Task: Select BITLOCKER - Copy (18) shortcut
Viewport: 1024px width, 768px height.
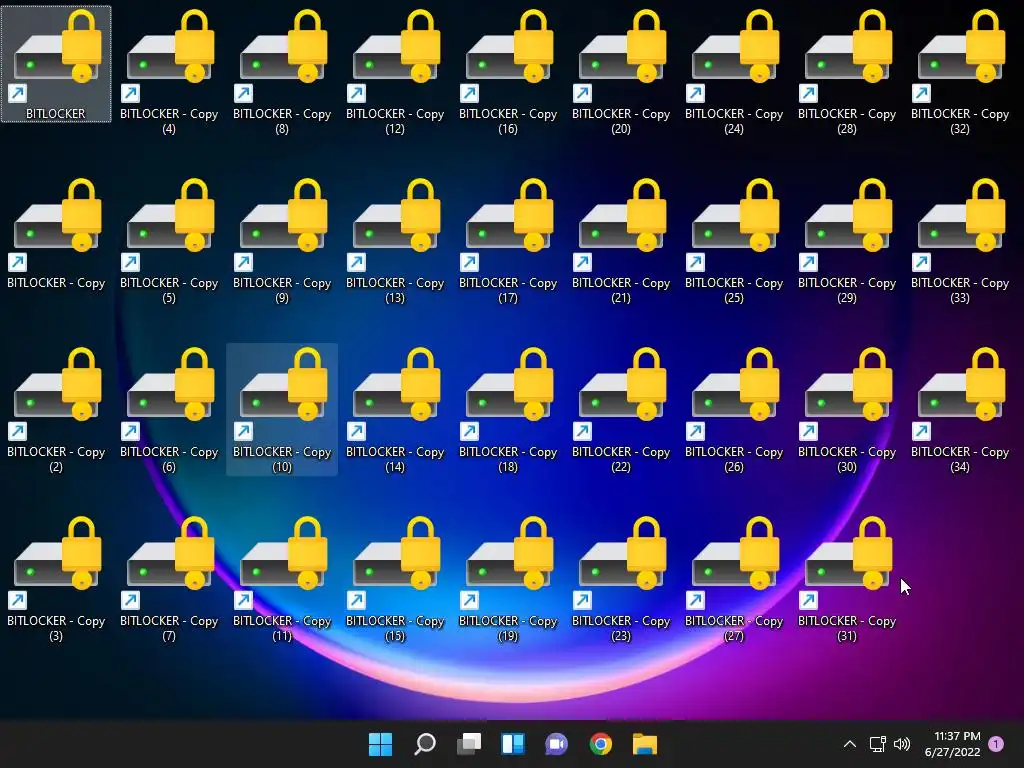Action: 508,409
